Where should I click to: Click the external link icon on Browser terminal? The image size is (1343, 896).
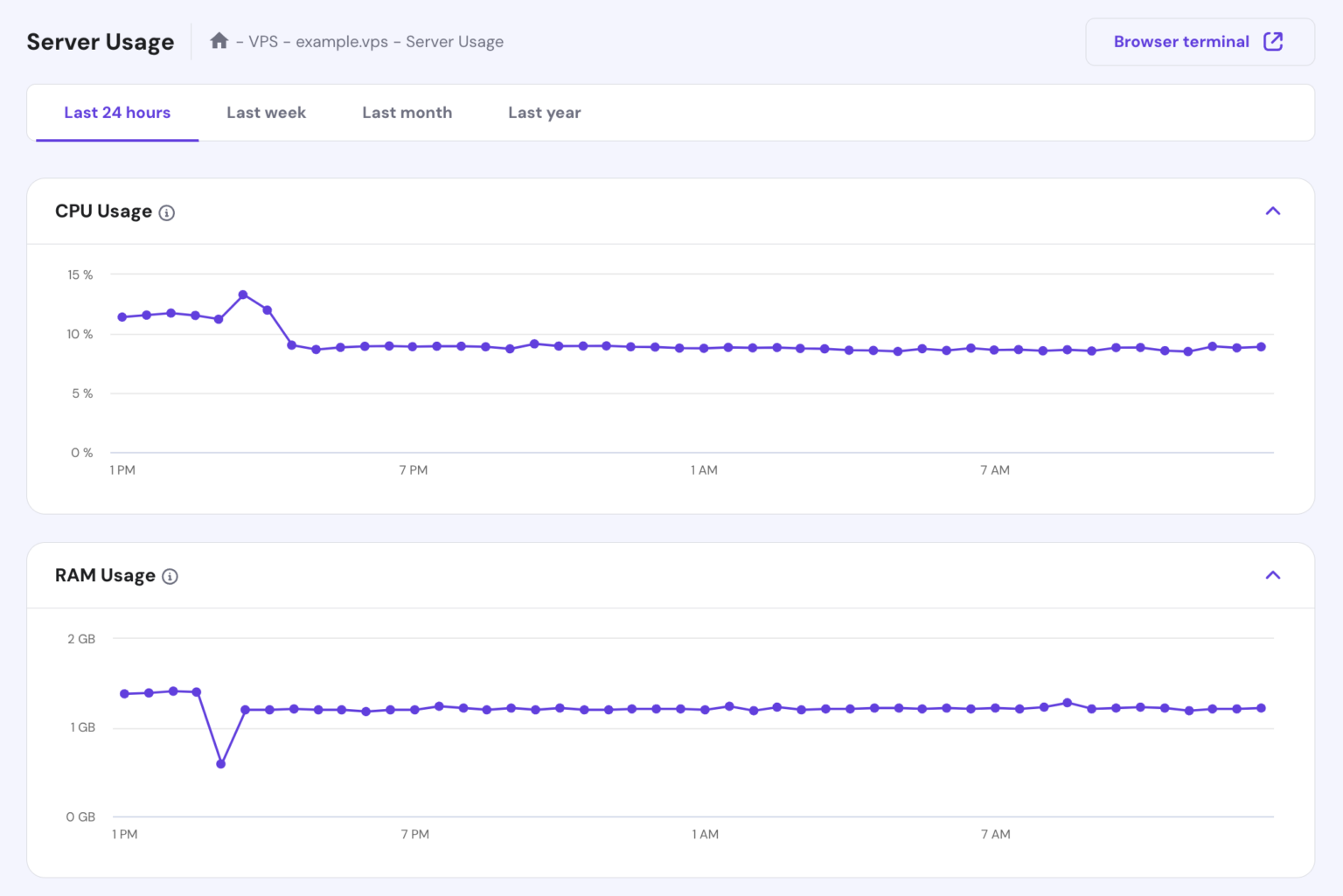1274,40
